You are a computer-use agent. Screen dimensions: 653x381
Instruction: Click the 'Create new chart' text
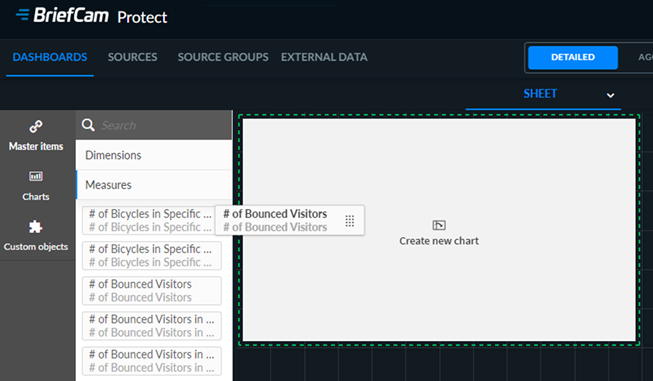[439, 241]
